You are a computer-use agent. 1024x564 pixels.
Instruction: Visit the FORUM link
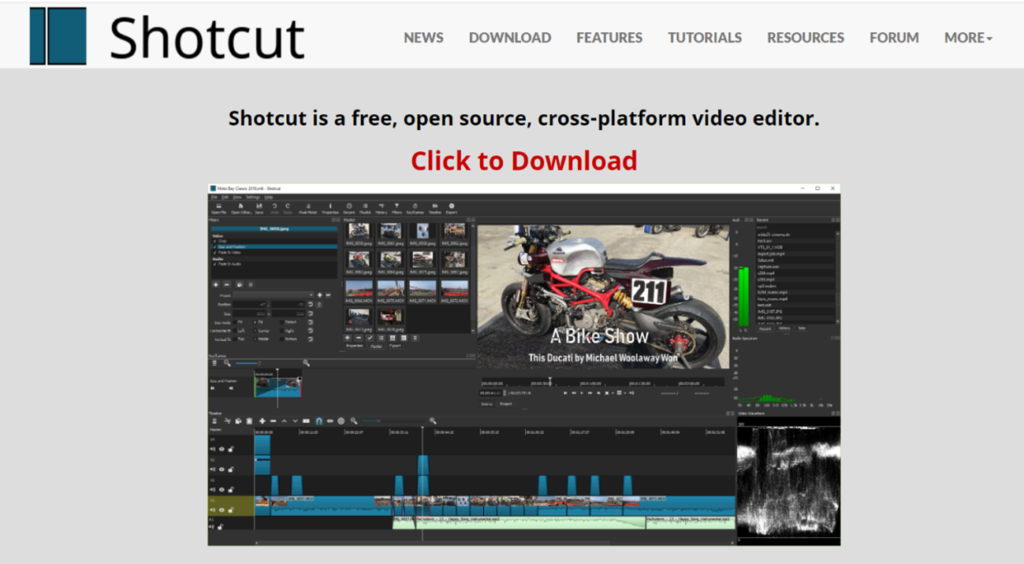point(894,38)
